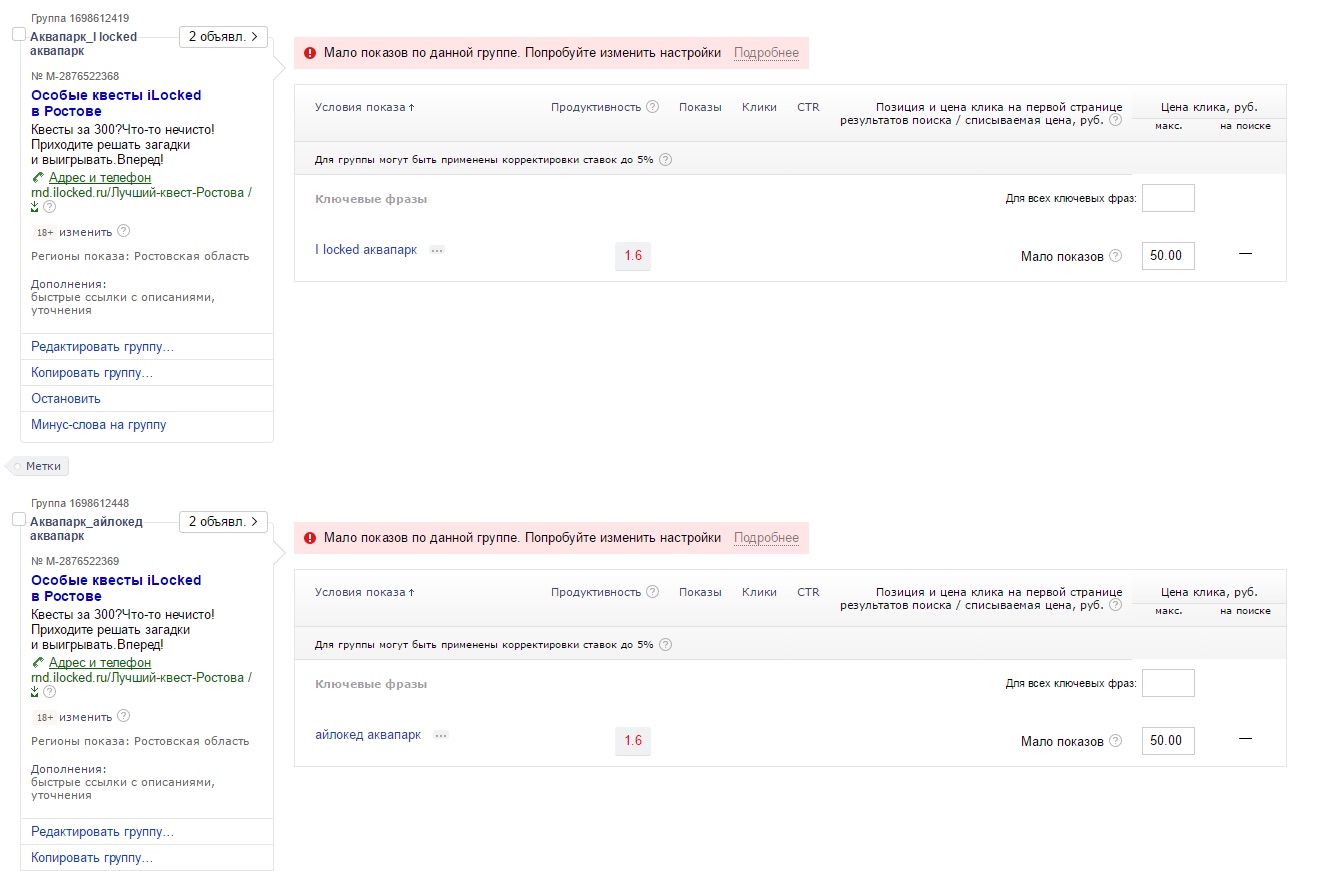Open help icon next to Продуктивность in first table
Screen dimensions: 1330x871
(x=653, y=107)
